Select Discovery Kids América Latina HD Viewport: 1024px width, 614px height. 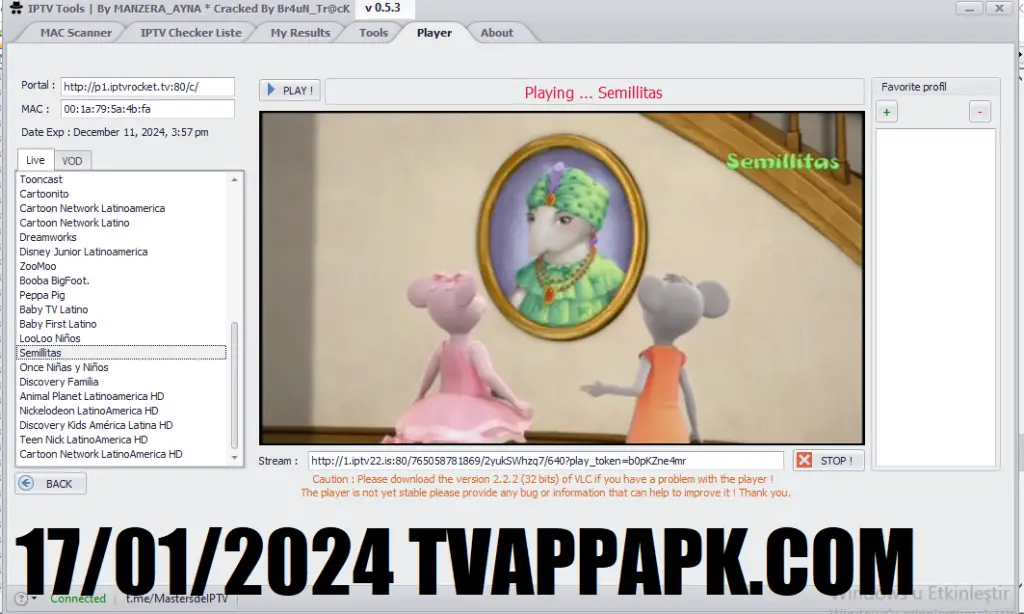(x=121, y=425)
